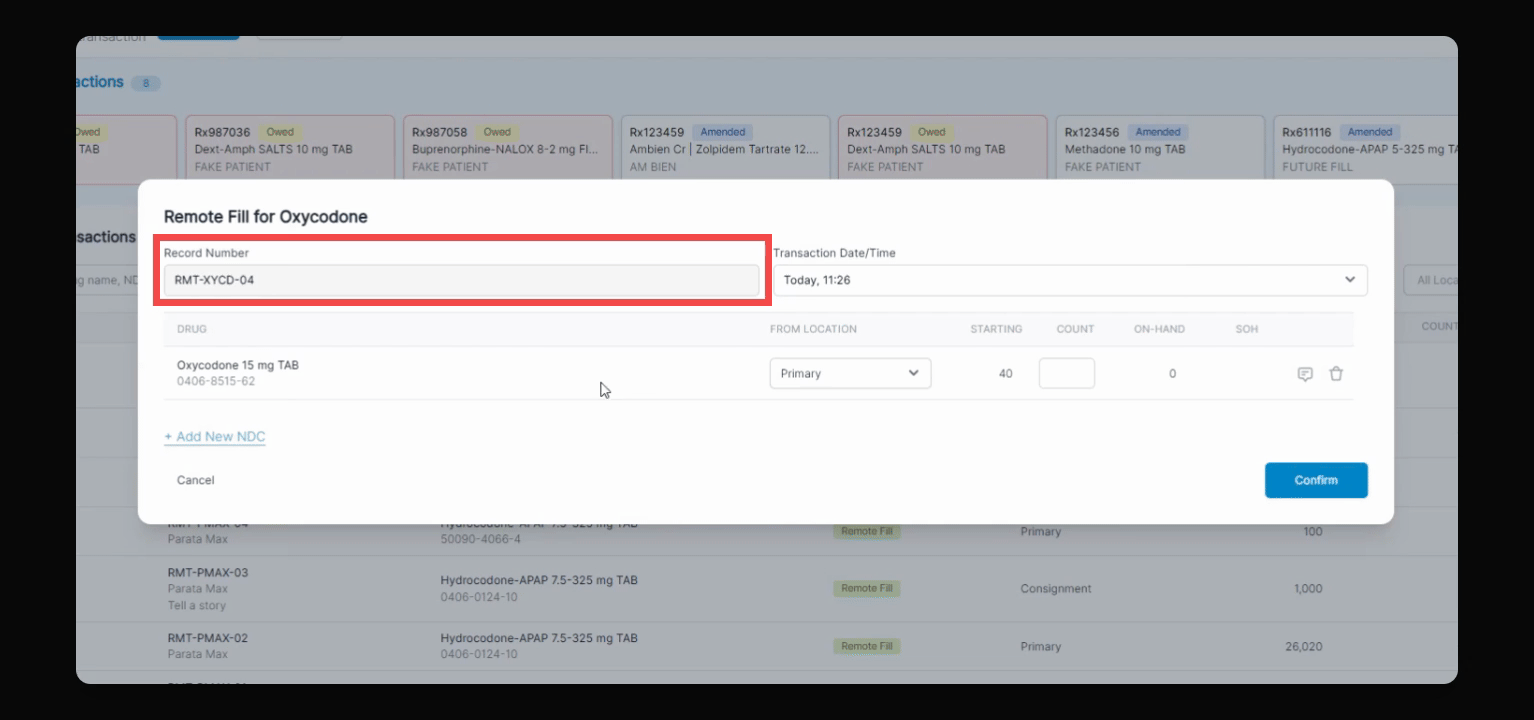Click the transactions count badge 8

pyautogui.click(x=146, y=83)
